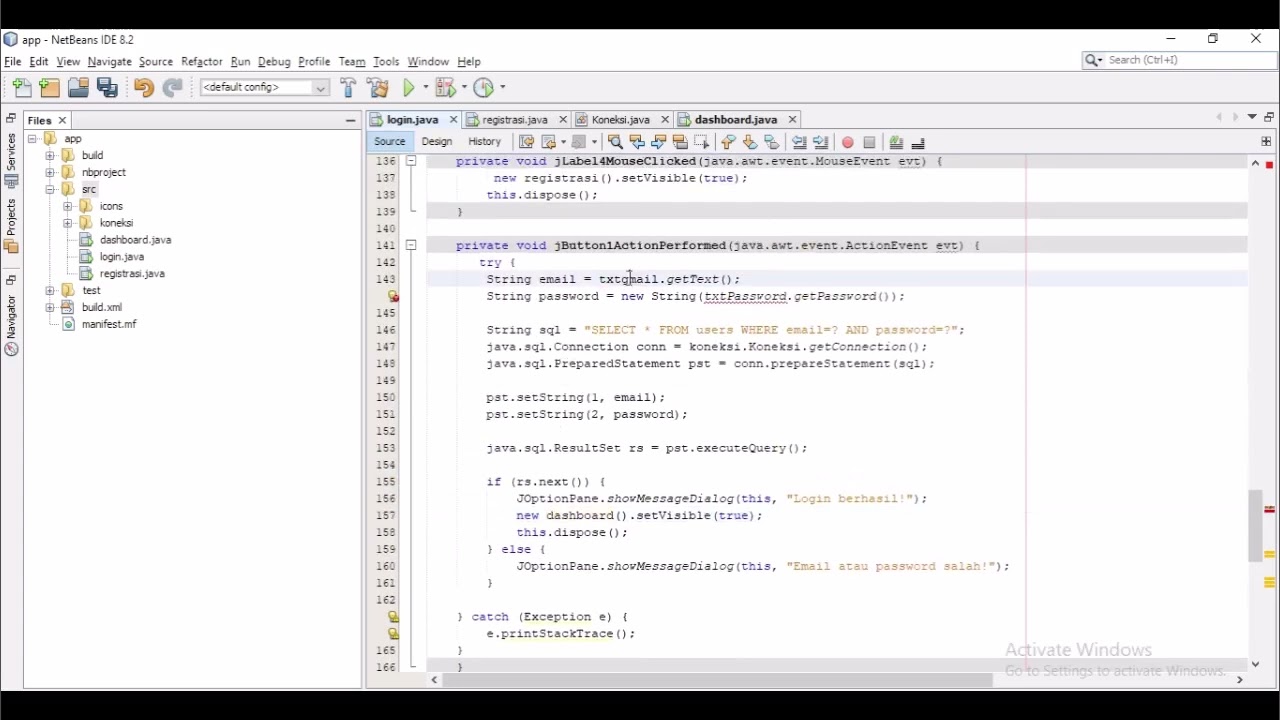Redo the last undone edit
The image size is (1280, 720).
(x=173, y=88)
